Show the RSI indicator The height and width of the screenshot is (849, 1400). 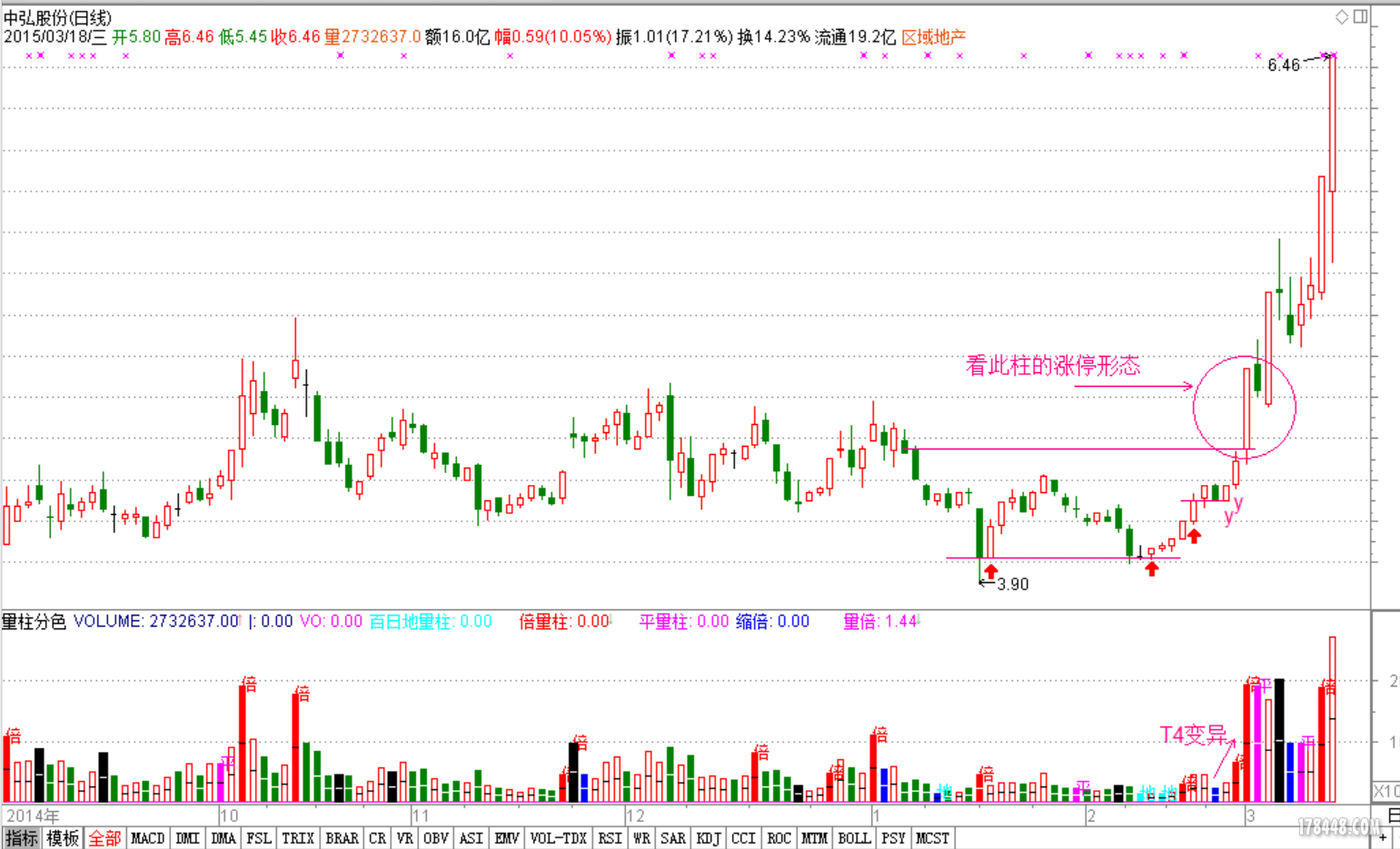coord(610,838)
